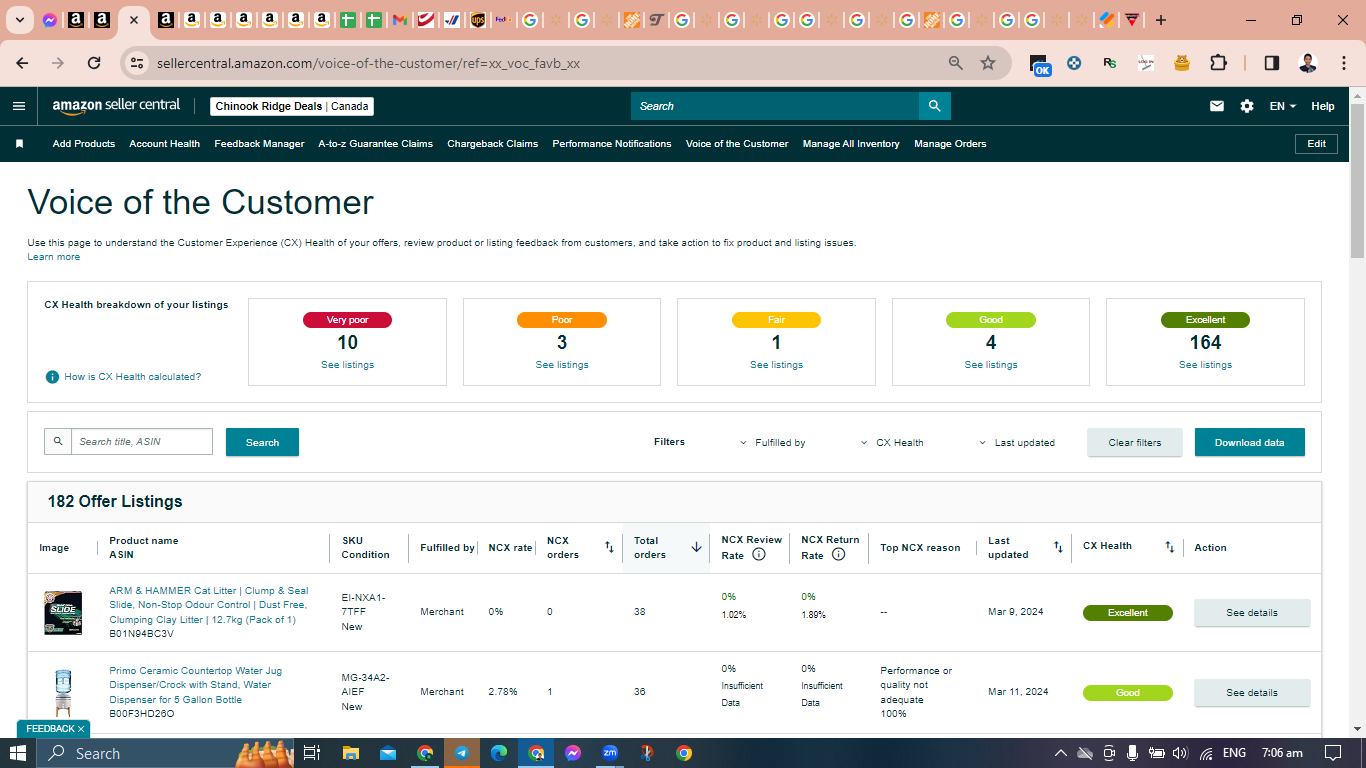Click the info icon beside How is CX Health calculated
Viewport: 1366px width, 768px height.
[x=52, y=377]
